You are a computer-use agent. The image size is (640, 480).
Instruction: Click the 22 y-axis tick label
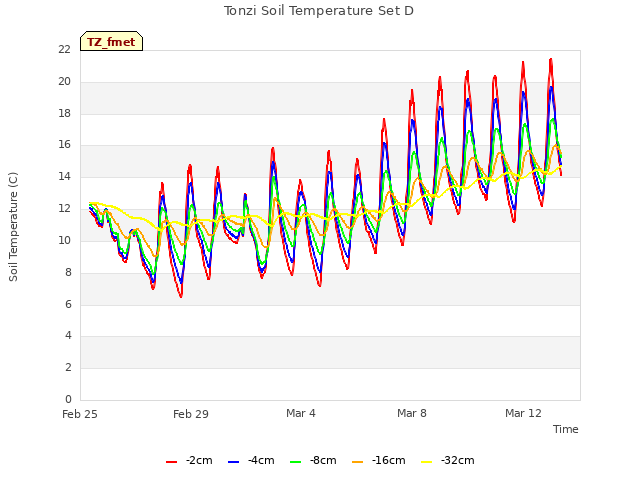coord(64,50)
